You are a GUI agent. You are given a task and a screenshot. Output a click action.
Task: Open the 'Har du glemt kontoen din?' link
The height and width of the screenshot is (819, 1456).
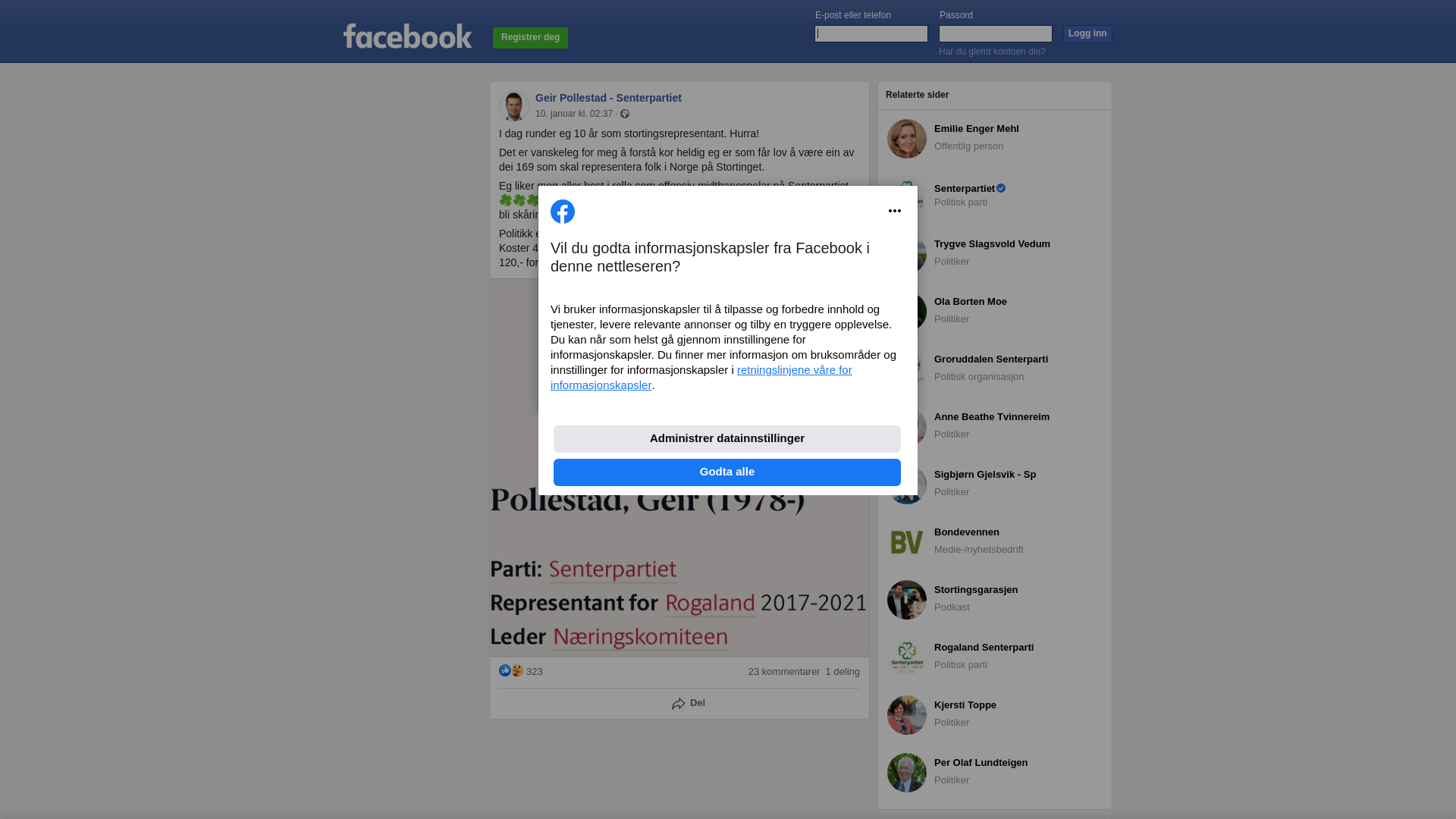point(992,52)
